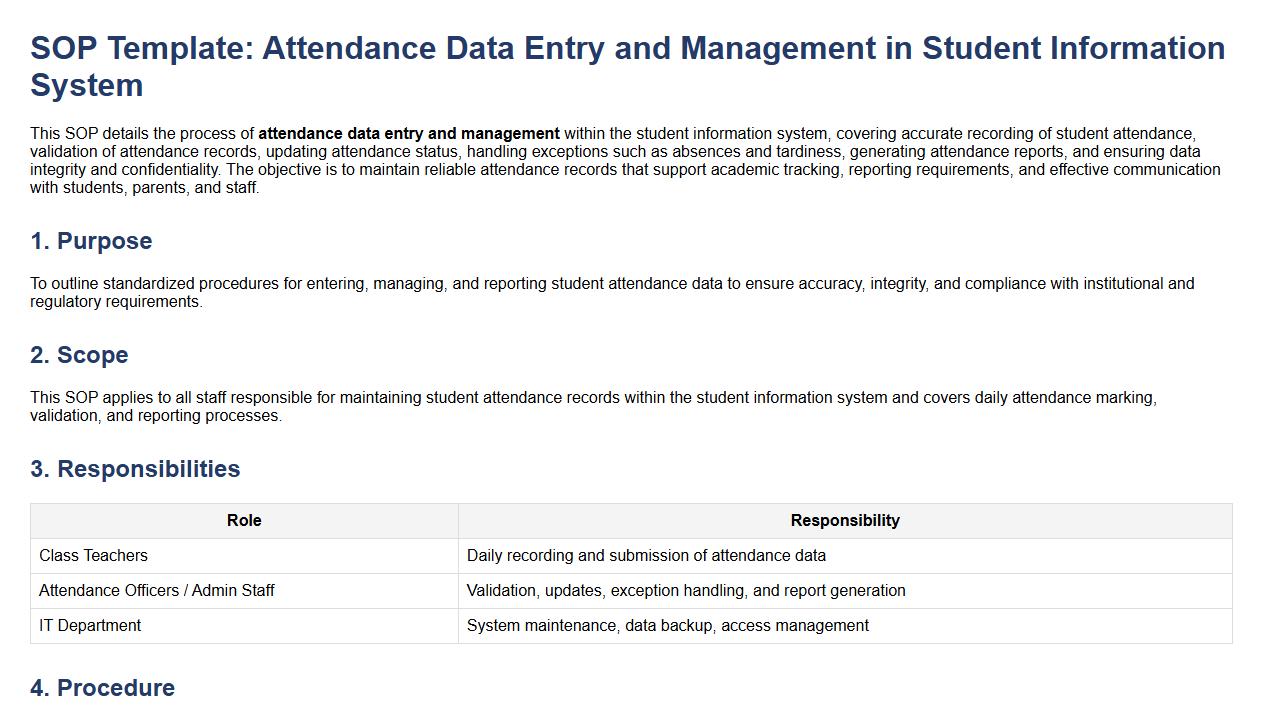This screenshot has height=707, width=1263.
Task: Click the word "System" in the title's second line
Action: click(x=87, y=85)
